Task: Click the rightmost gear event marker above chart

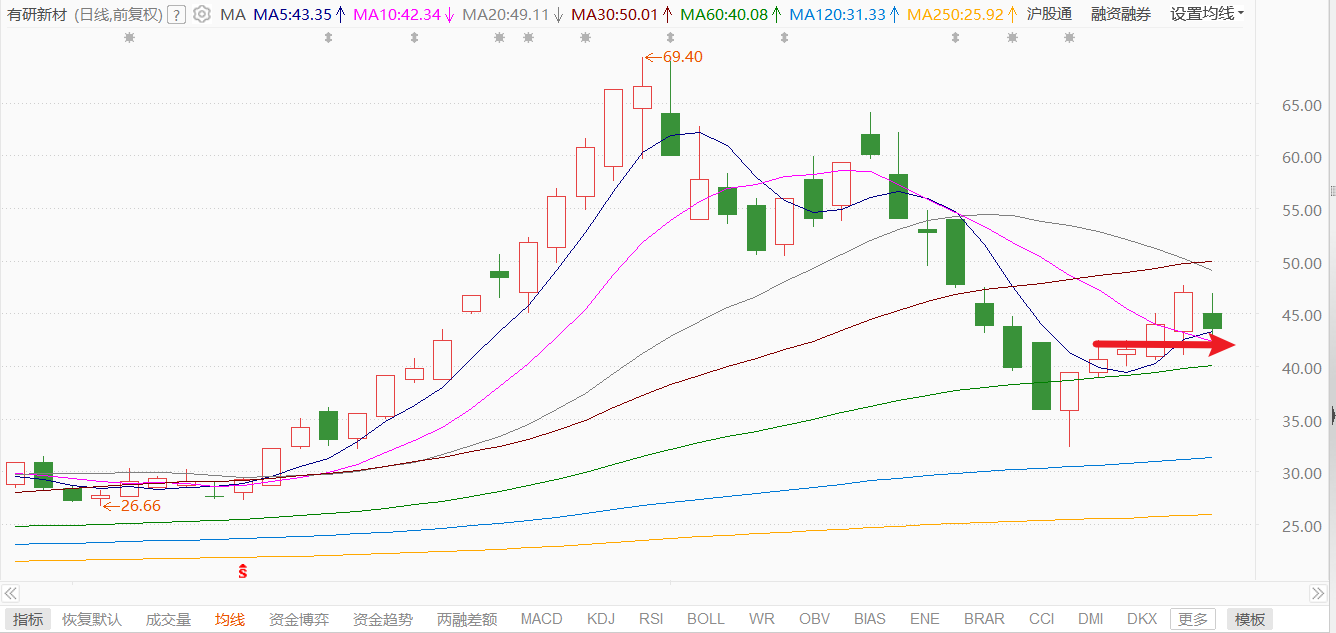Action: (1069, 38)
